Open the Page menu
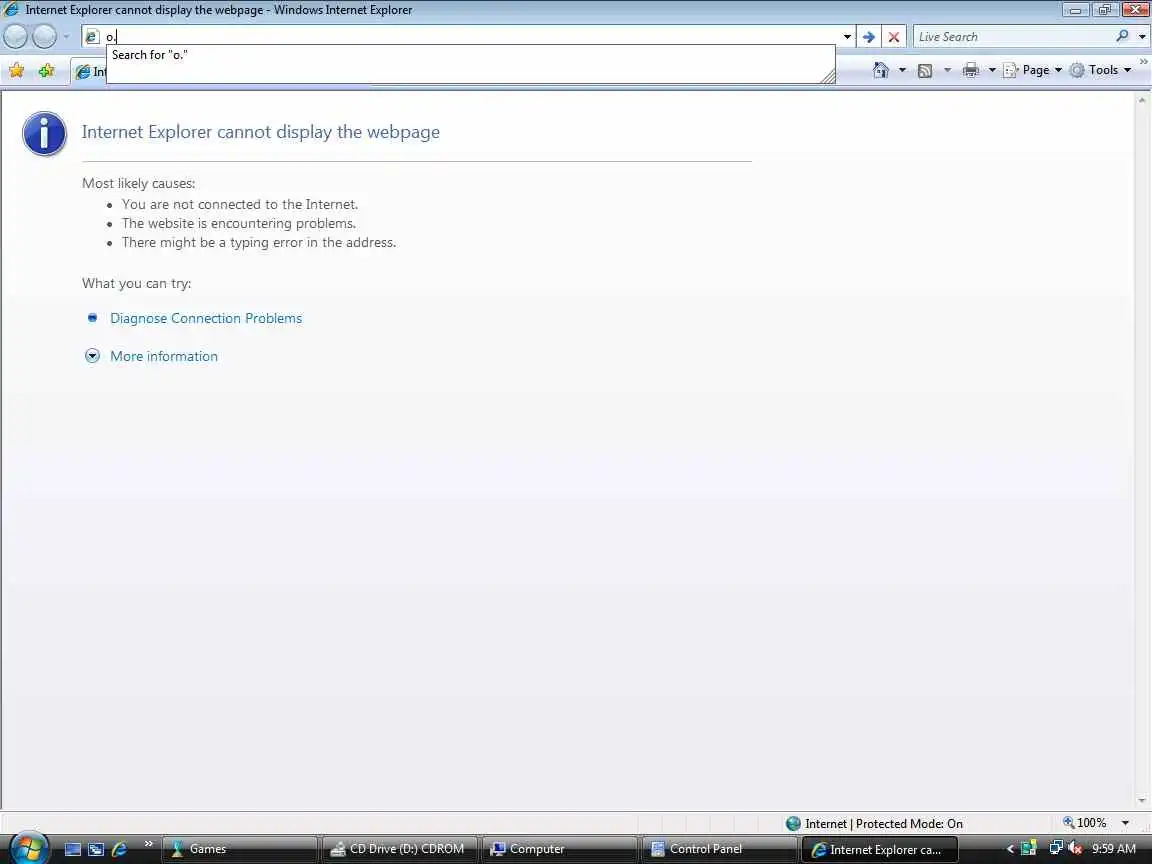This screenshot has width=1152, height=864. [1033, 70]
